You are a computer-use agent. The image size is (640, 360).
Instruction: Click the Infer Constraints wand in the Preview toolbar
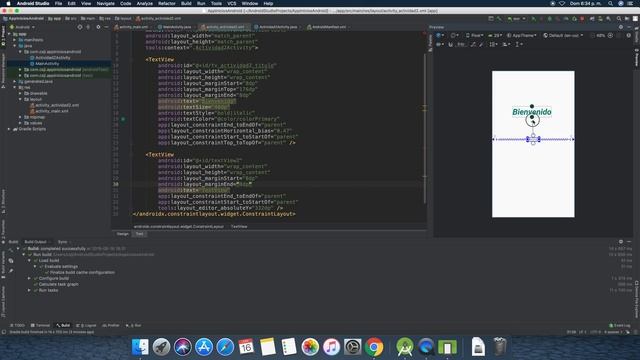coord(482,44)
